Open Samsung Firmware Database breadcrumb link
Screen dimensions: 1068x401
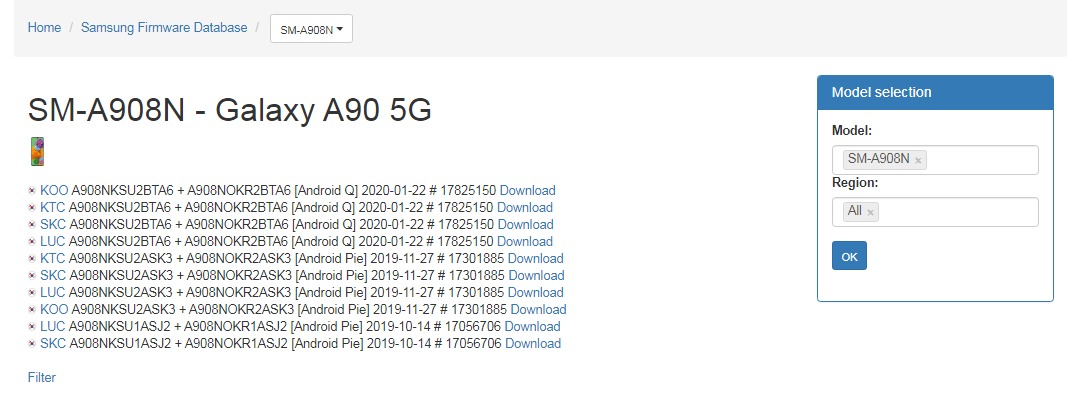click(x=164, y=28)
